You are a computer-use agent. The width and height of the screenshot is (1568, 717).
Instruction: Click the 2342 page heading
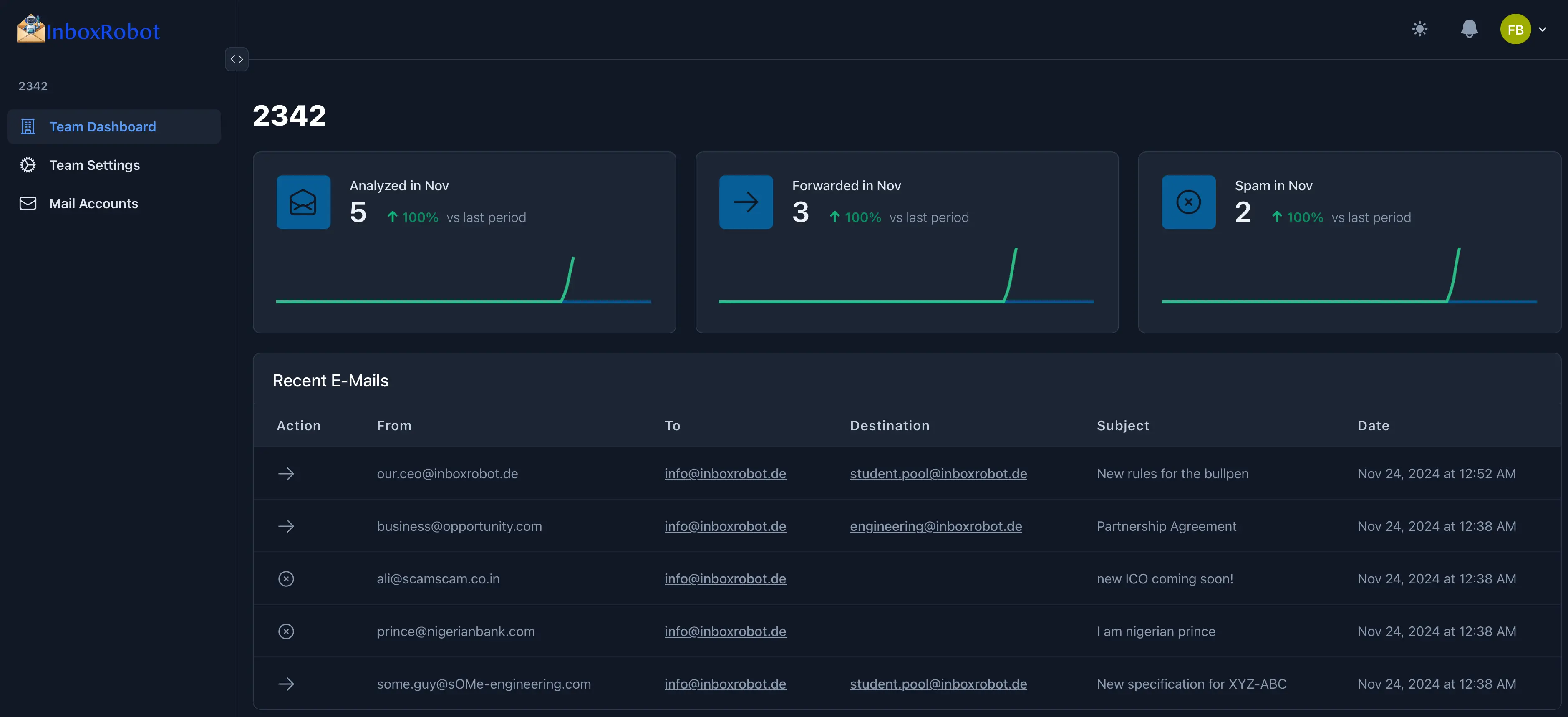point(289,115)
